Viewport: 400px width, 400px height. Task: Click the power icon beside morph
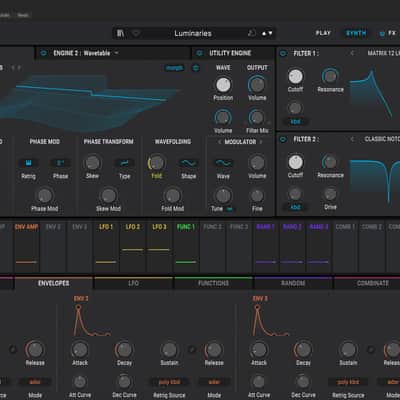tap(196, 68)
